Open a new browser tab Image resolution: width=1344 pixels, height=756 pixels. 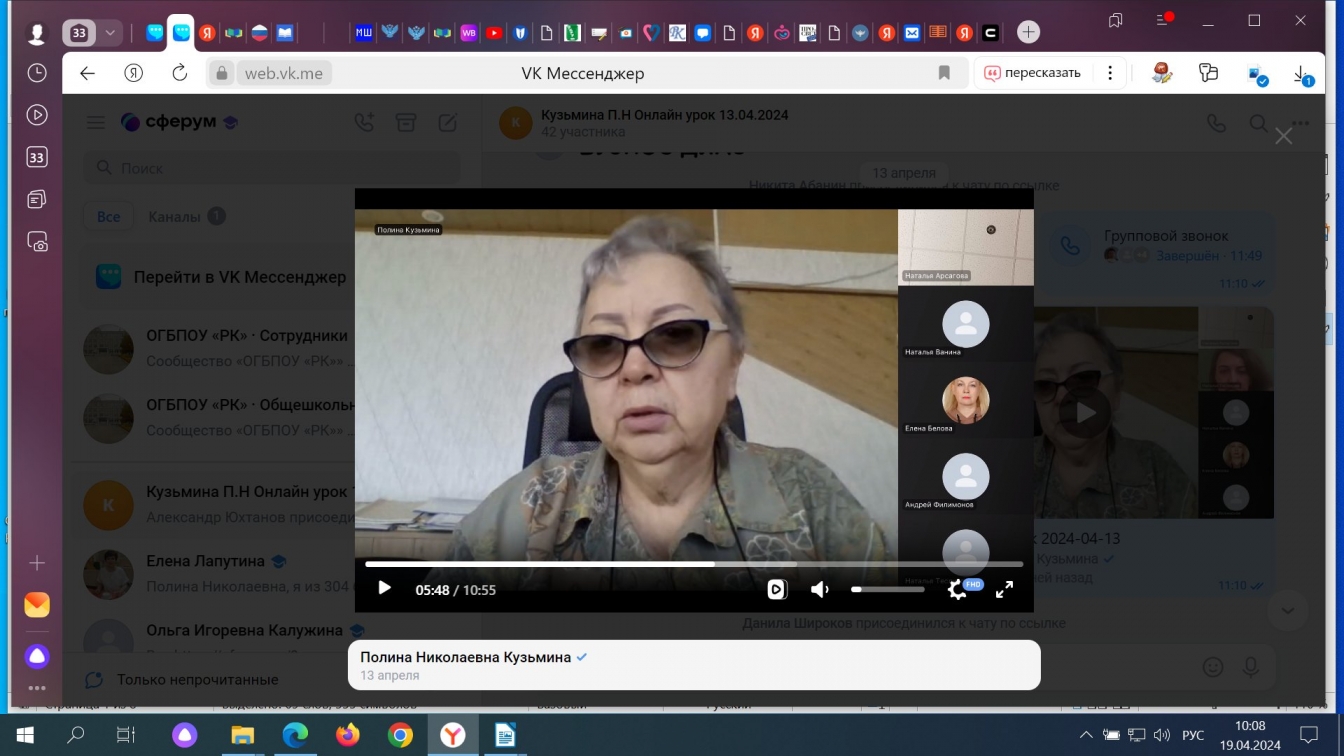click(x=1028, y=33)
